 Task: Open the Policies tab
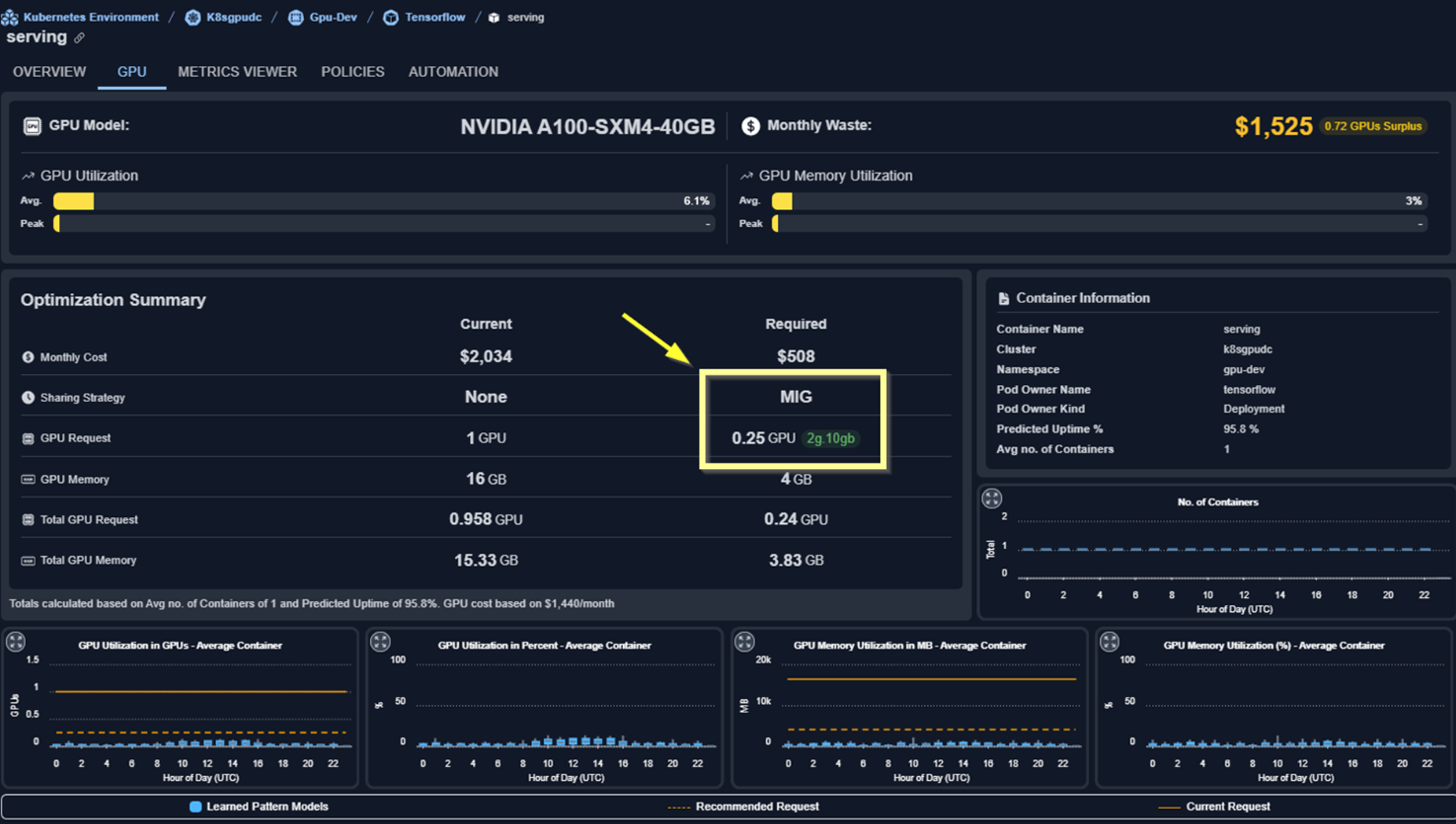pyautogui.click(x=353, y=71)
